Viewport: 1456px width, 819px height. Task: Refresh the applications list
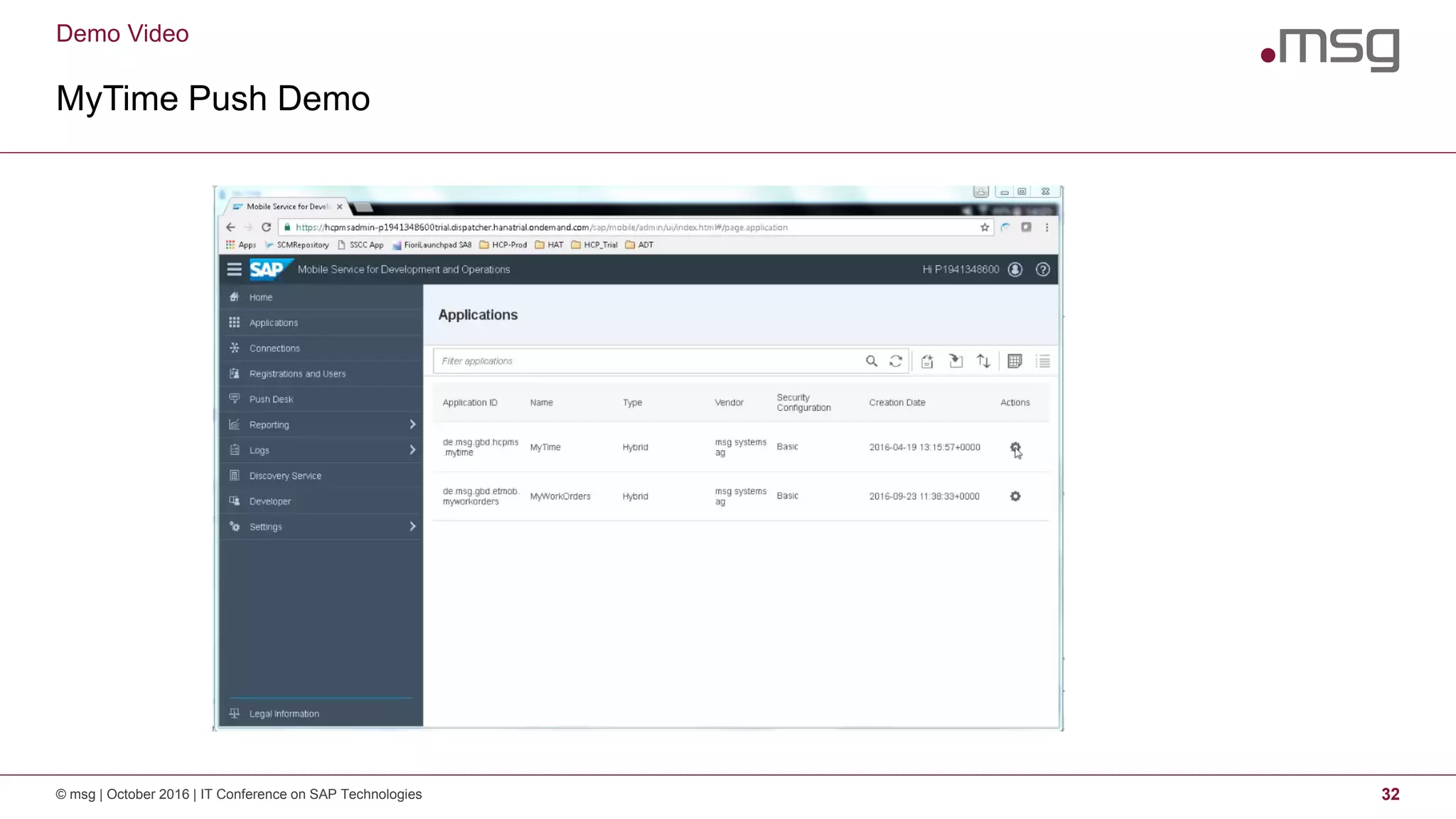pos(896,361)
